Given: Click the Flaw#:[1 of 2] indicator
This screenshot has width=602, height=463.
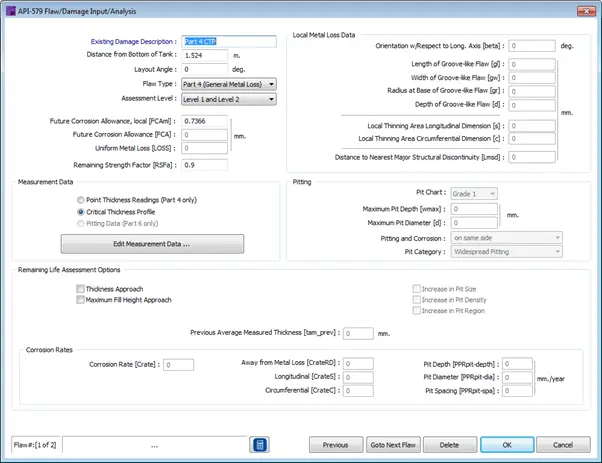Looking at the screenshot, I should (x=35, y=445).
